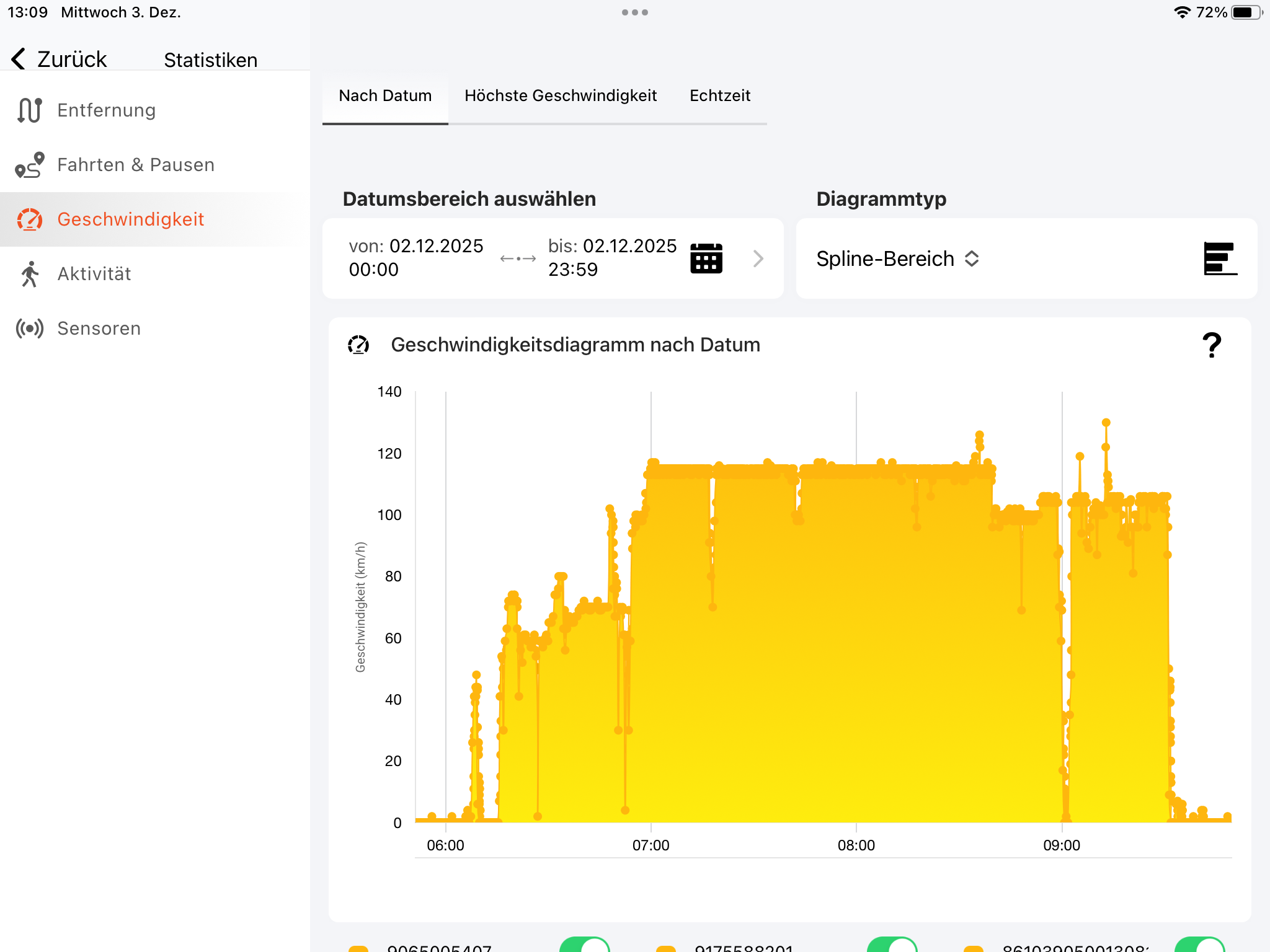Expand date range with right chevron
The image size is (1270, 952).
coord(758,258)
